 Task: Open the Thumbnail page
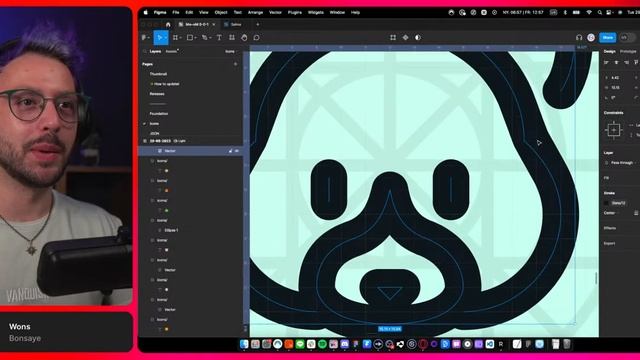pos(158,74)
